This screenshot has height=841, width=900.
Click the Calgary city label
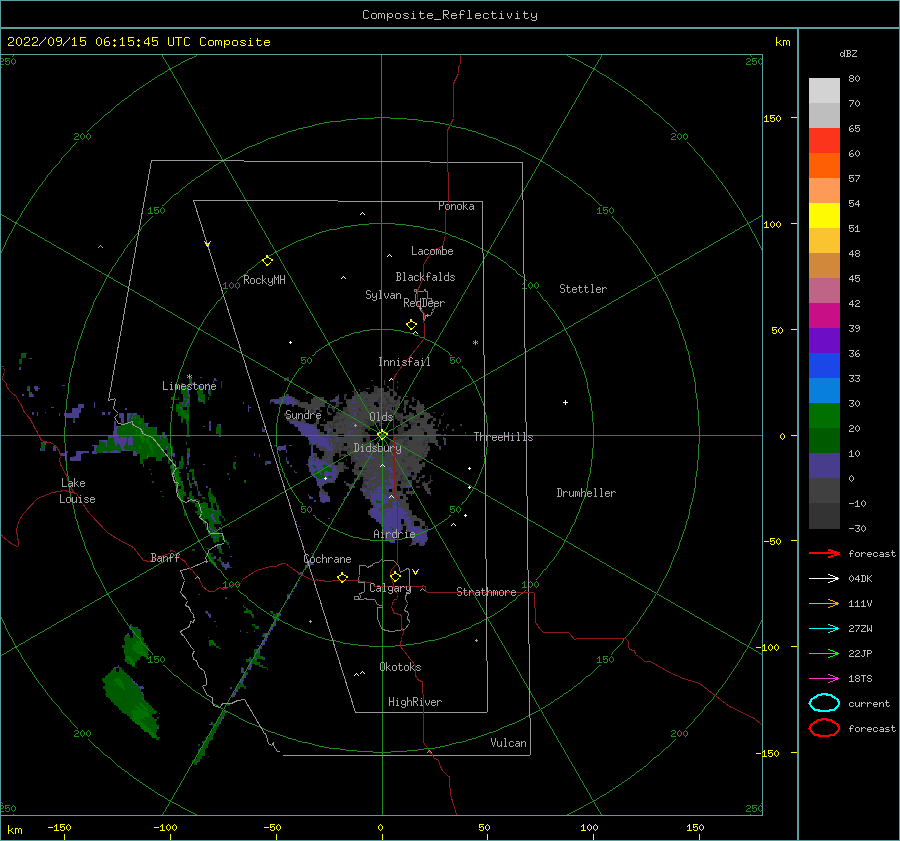[390, 588]
